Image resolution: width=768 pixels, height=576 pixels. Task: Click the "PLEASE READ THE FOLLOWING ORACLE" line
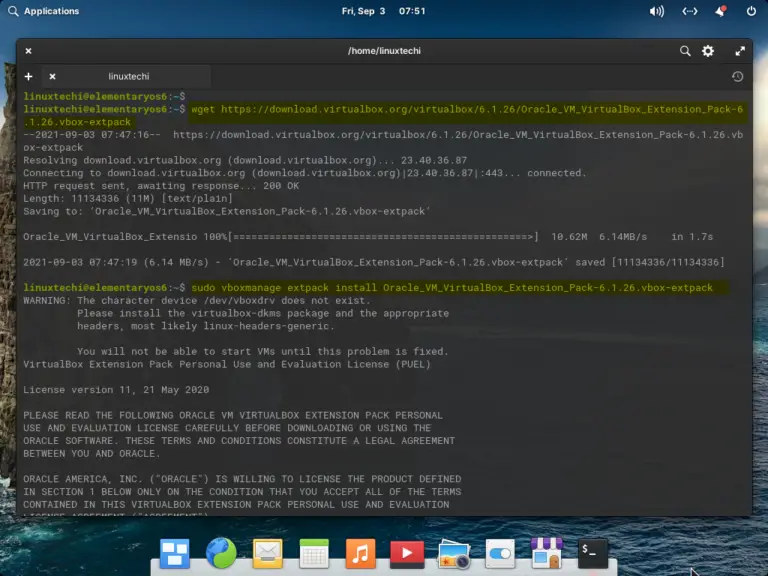pos(233,415)
